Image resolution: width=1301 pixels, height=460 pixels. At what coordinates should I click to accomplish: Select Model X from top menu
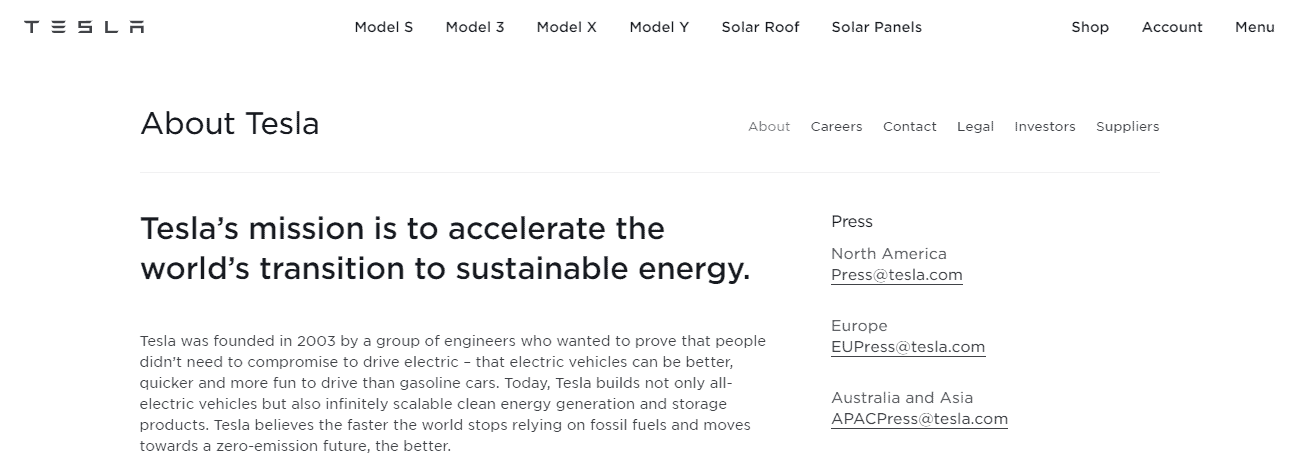pyautogui.click(x=566, y=27)
